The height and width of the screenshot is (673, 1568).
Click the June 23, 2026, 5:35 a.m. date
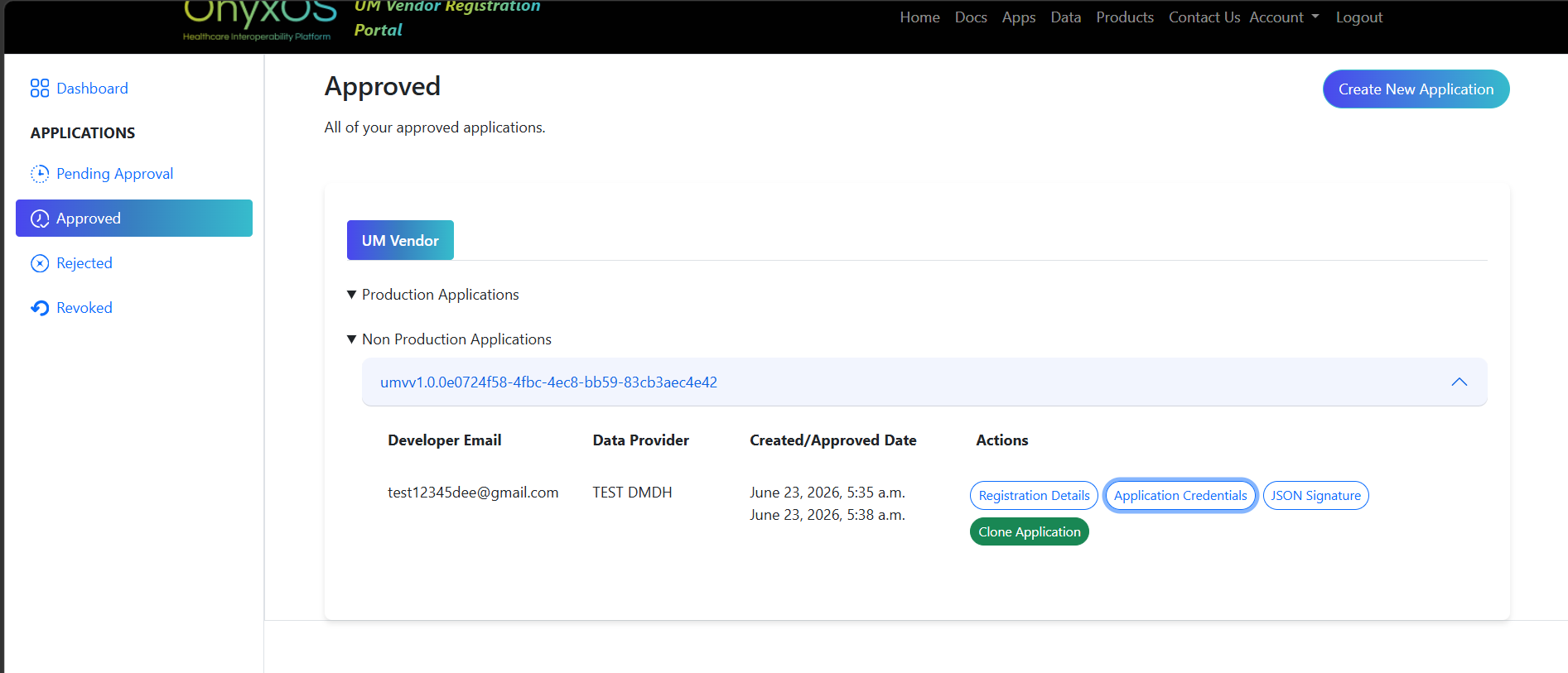click(827, 493)
